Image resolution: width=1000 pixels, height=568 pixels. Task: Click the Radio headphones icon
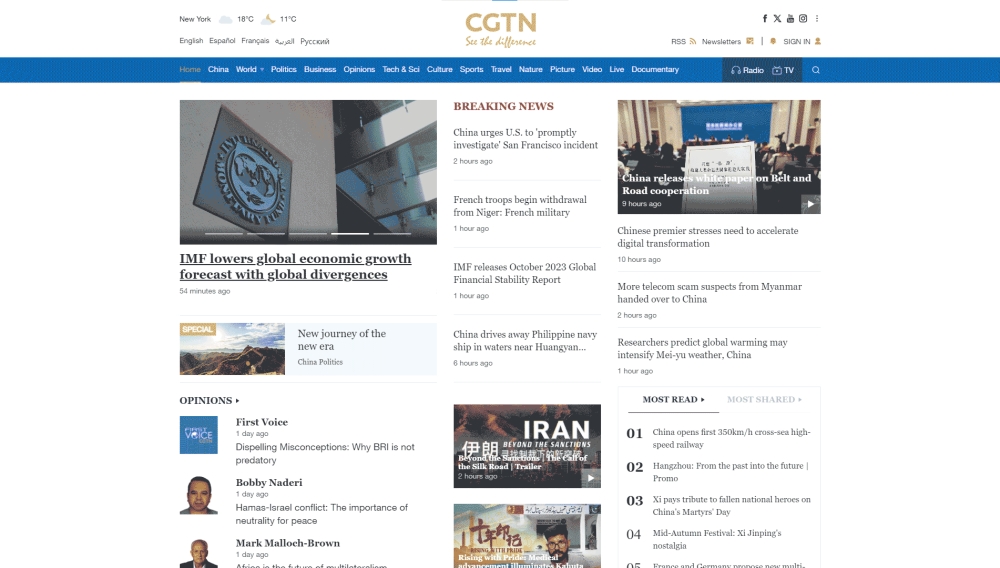coord(735,70)
